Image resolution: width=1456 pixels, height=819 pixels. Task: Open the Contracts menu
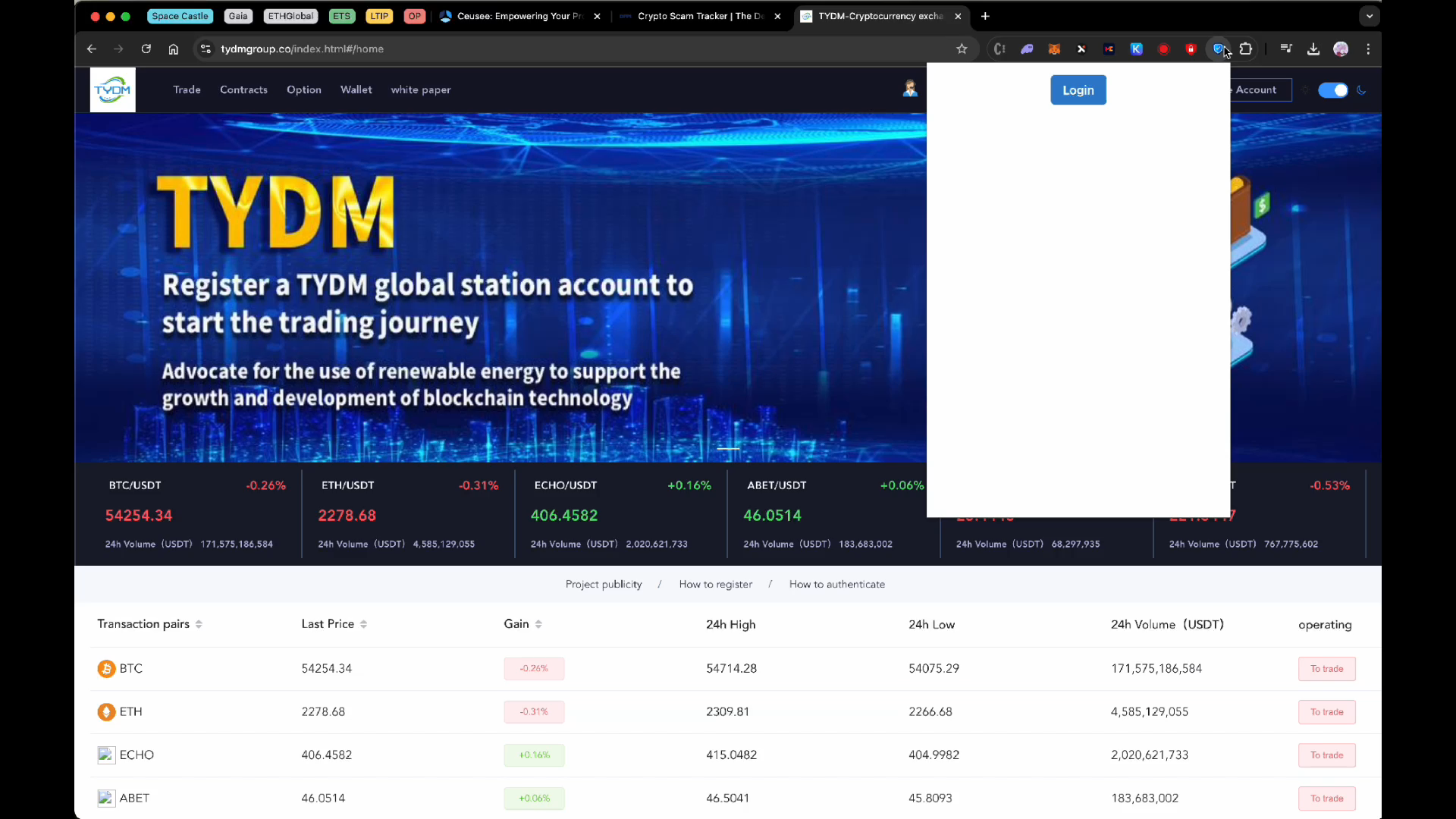point(243,89)
